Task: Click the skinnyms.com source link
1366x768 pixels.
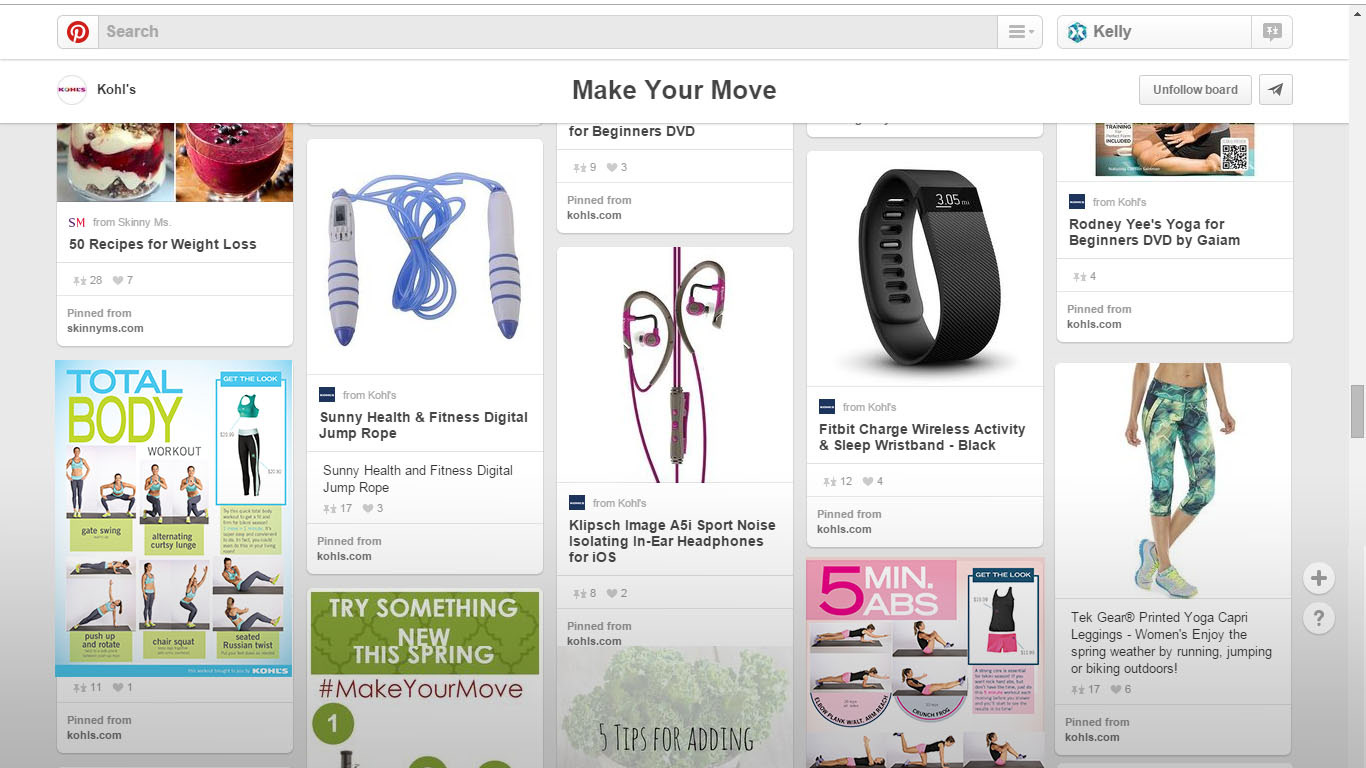Action: (105, 328)
